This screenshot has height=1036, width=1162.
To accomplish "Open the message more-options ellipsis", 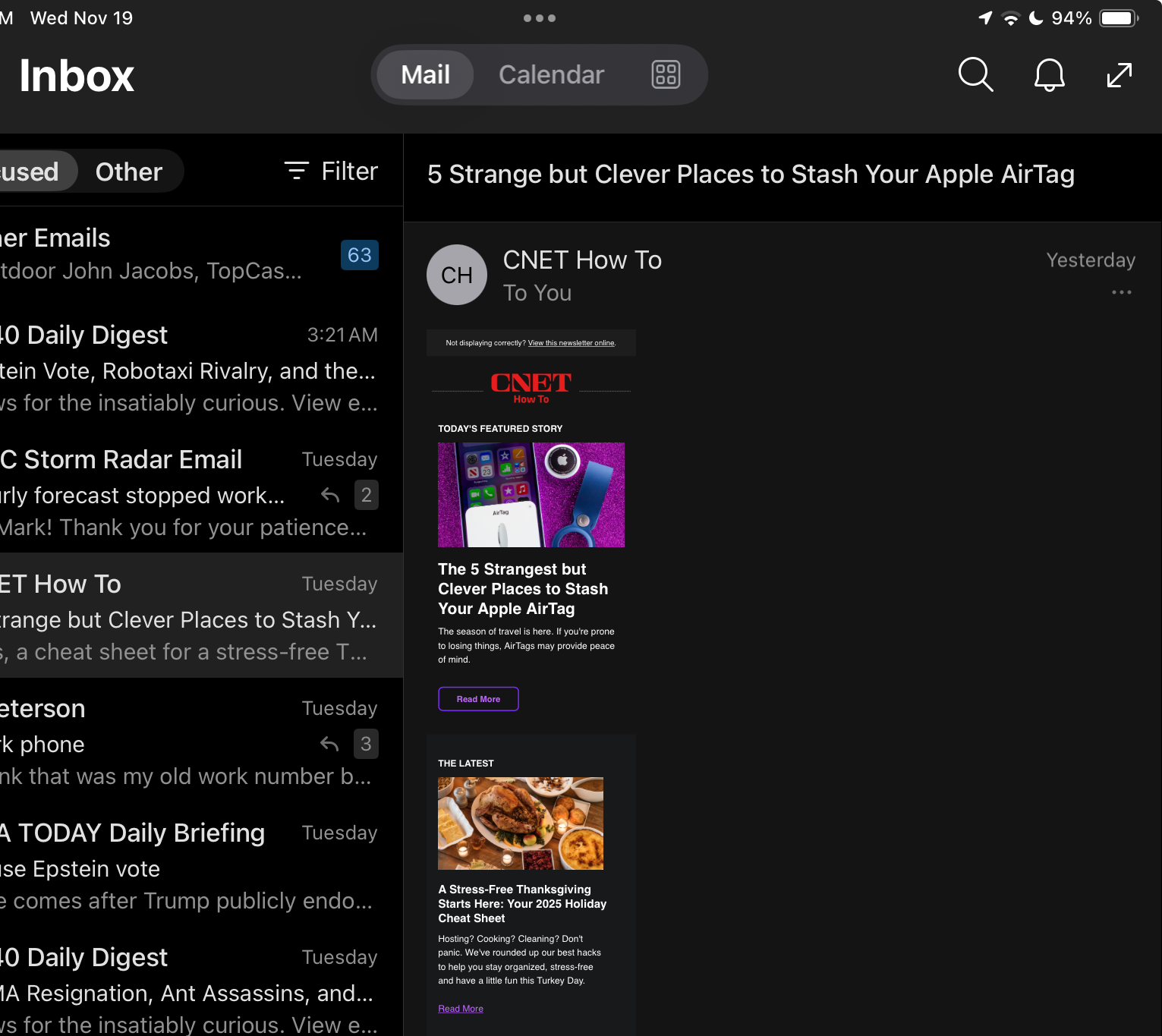I will 1121,292.
